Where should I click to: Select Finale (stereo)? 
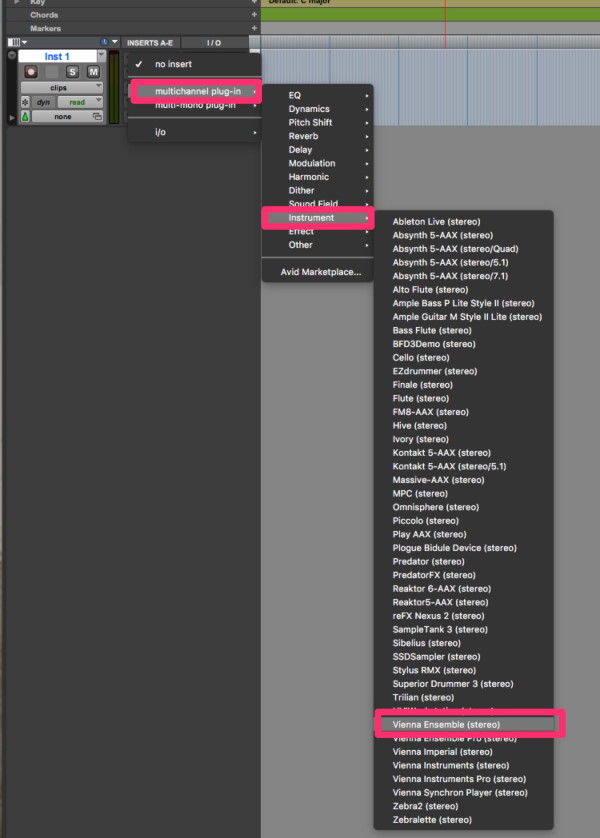pyautogui.click(x=463, y=385)
